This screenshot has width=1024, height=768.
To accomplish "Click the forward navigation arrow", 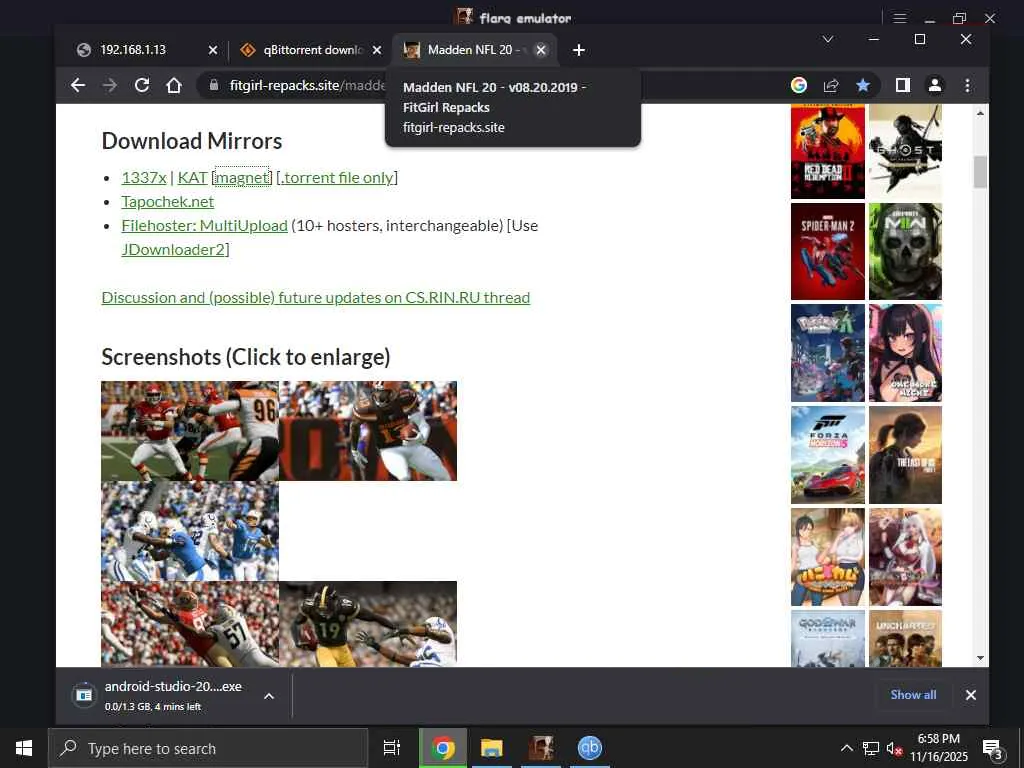I will pyautogui.click(x=110, y=85).
